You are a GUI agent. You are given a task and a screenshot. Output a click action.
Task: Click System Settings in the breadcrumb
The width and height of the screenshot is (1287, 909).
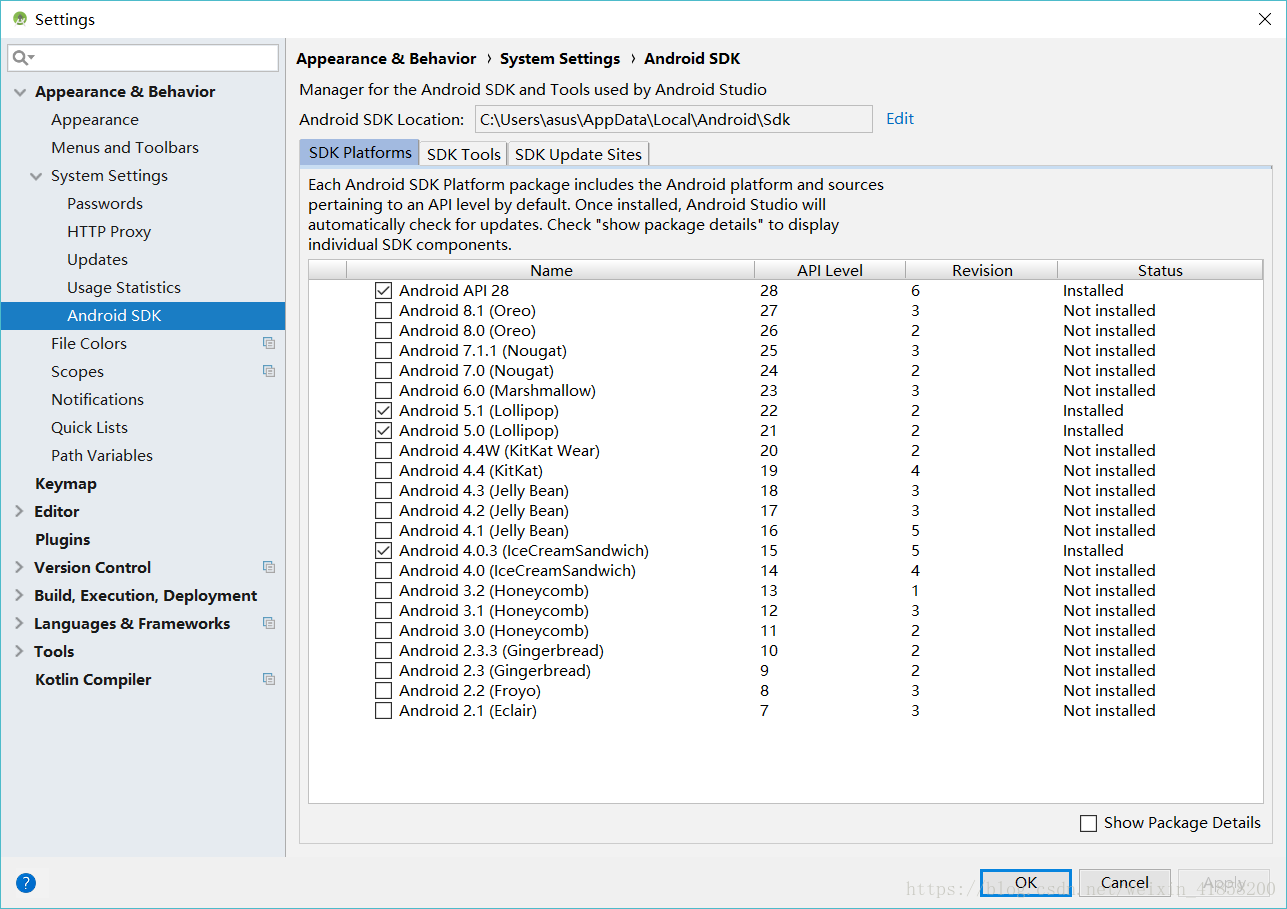(x=560, y=59)
